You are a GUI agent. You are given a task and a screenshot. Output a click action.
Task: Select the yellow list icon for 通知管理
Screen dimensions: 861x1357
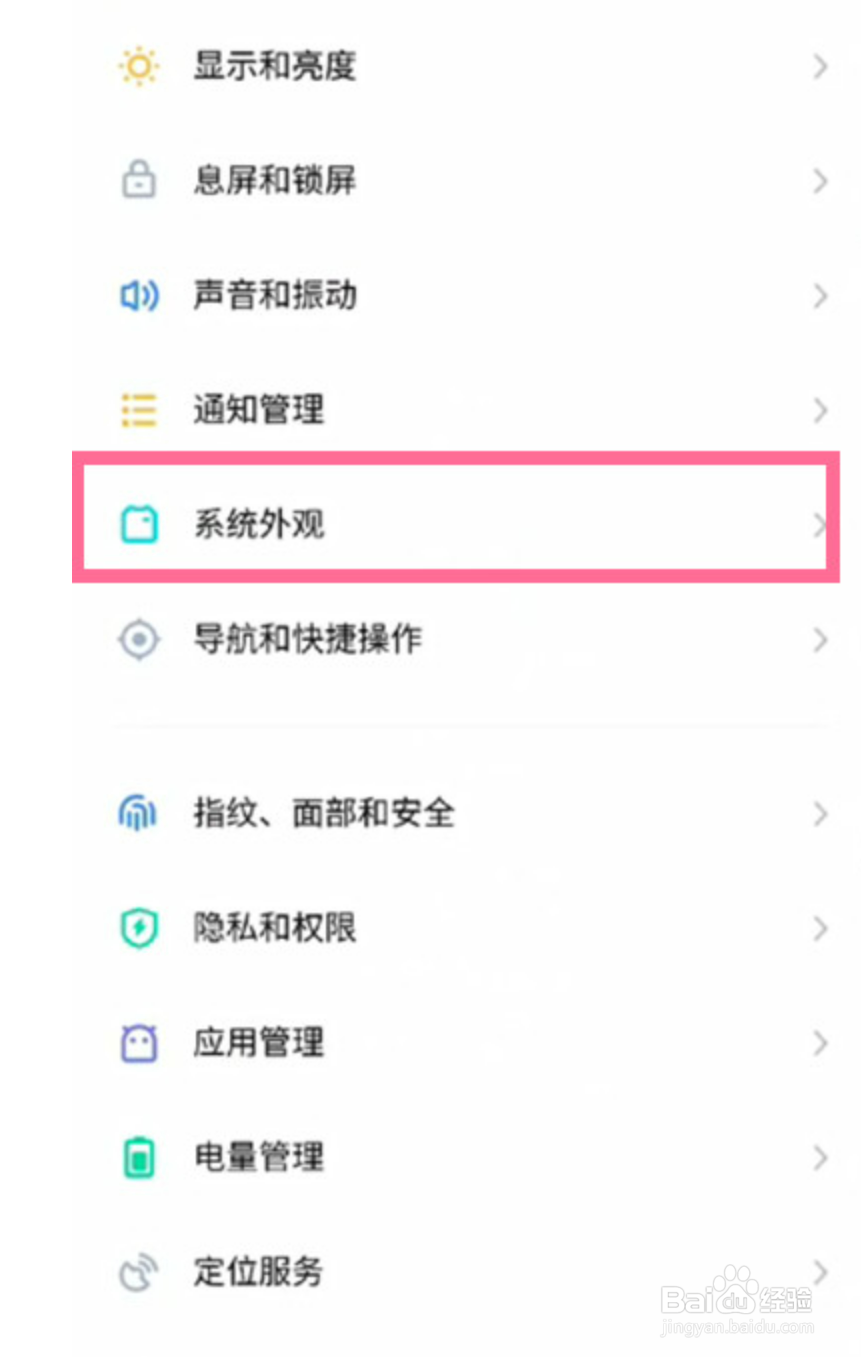click(138, 410)
